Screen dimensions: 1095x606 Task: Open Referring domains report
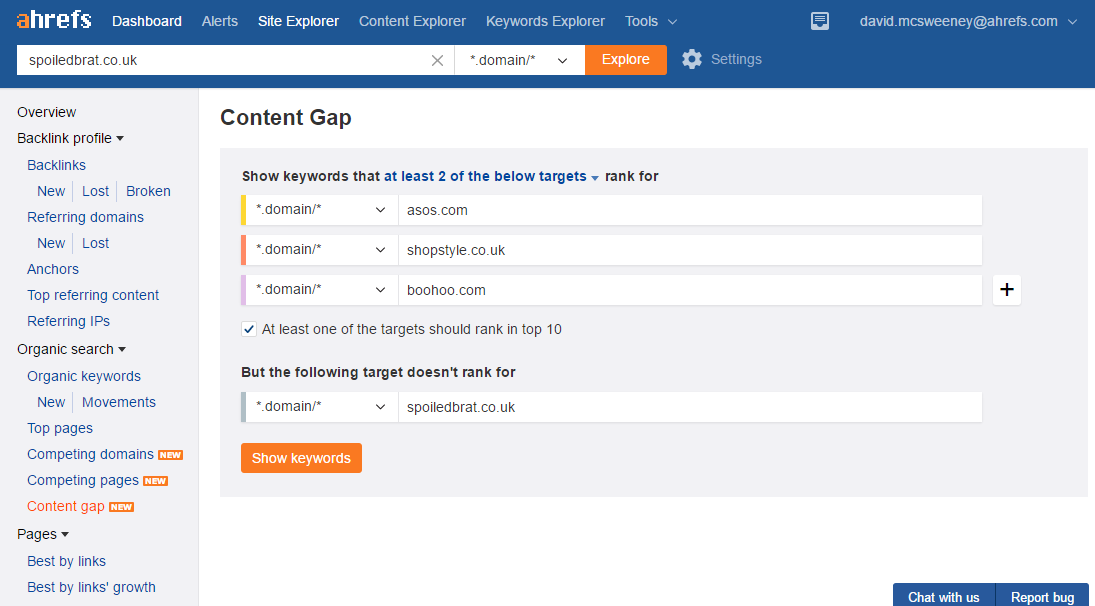tap(85, 217)
